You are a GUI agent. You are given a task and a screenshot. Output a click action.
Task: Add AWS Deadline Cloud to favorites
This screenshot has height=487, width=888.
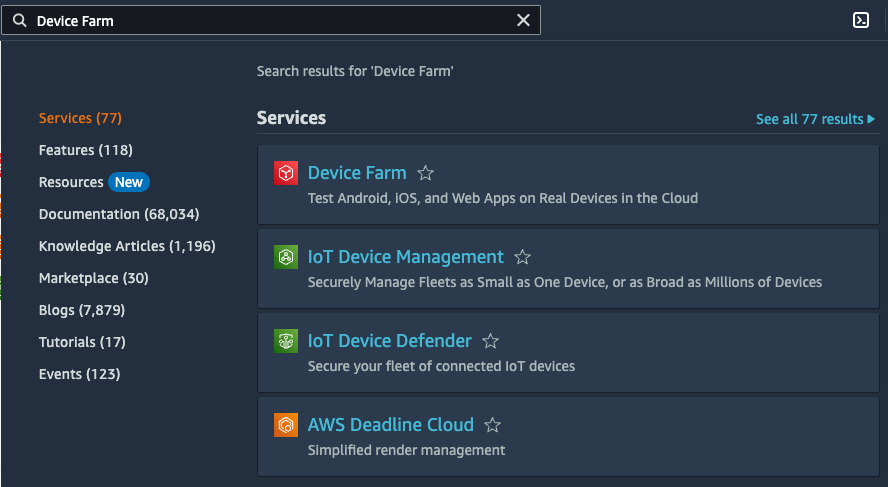[493, 425]
